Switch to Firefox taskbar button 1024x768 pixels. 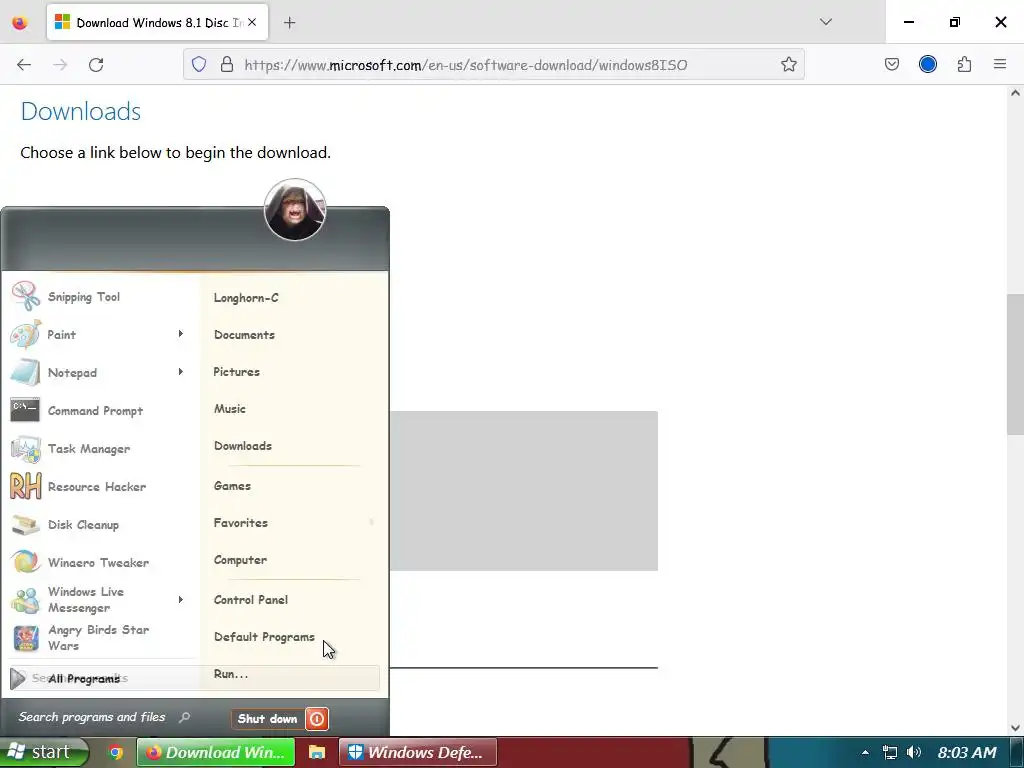tap(216, 752)
